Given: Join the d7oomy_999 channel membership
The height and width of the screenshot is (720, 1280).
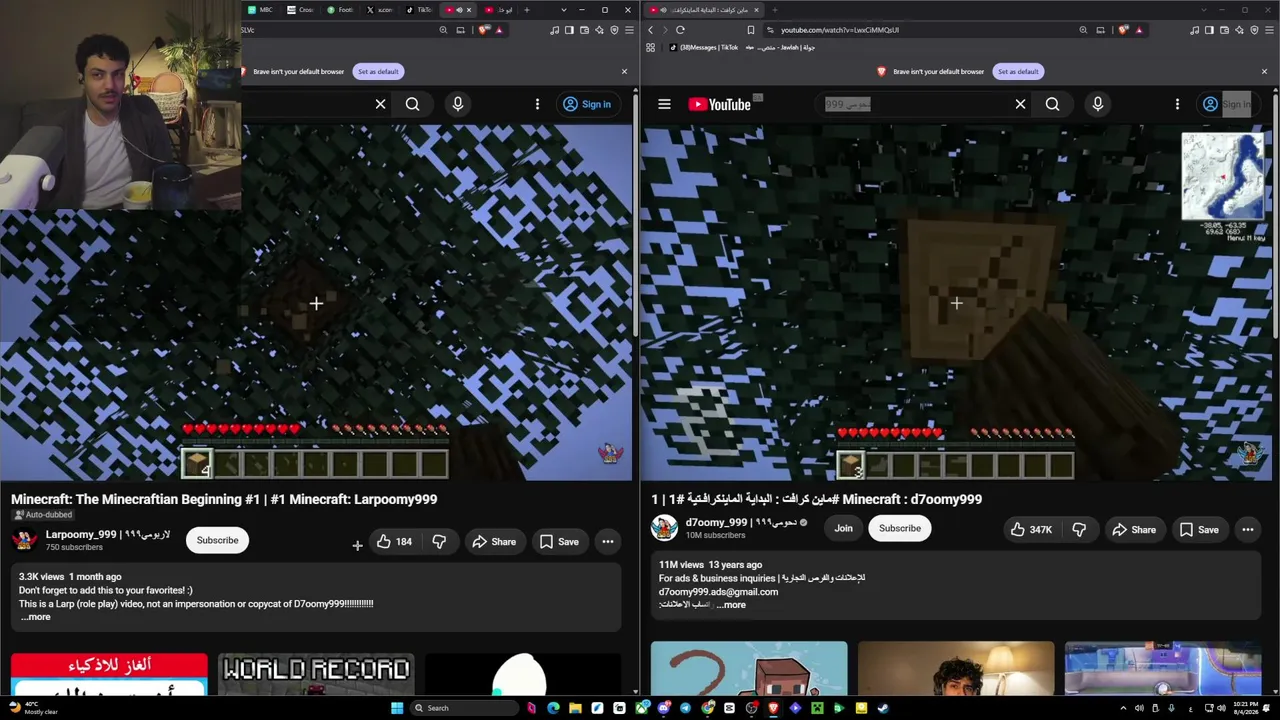Looking at the screenshot, I should [843, 529].
